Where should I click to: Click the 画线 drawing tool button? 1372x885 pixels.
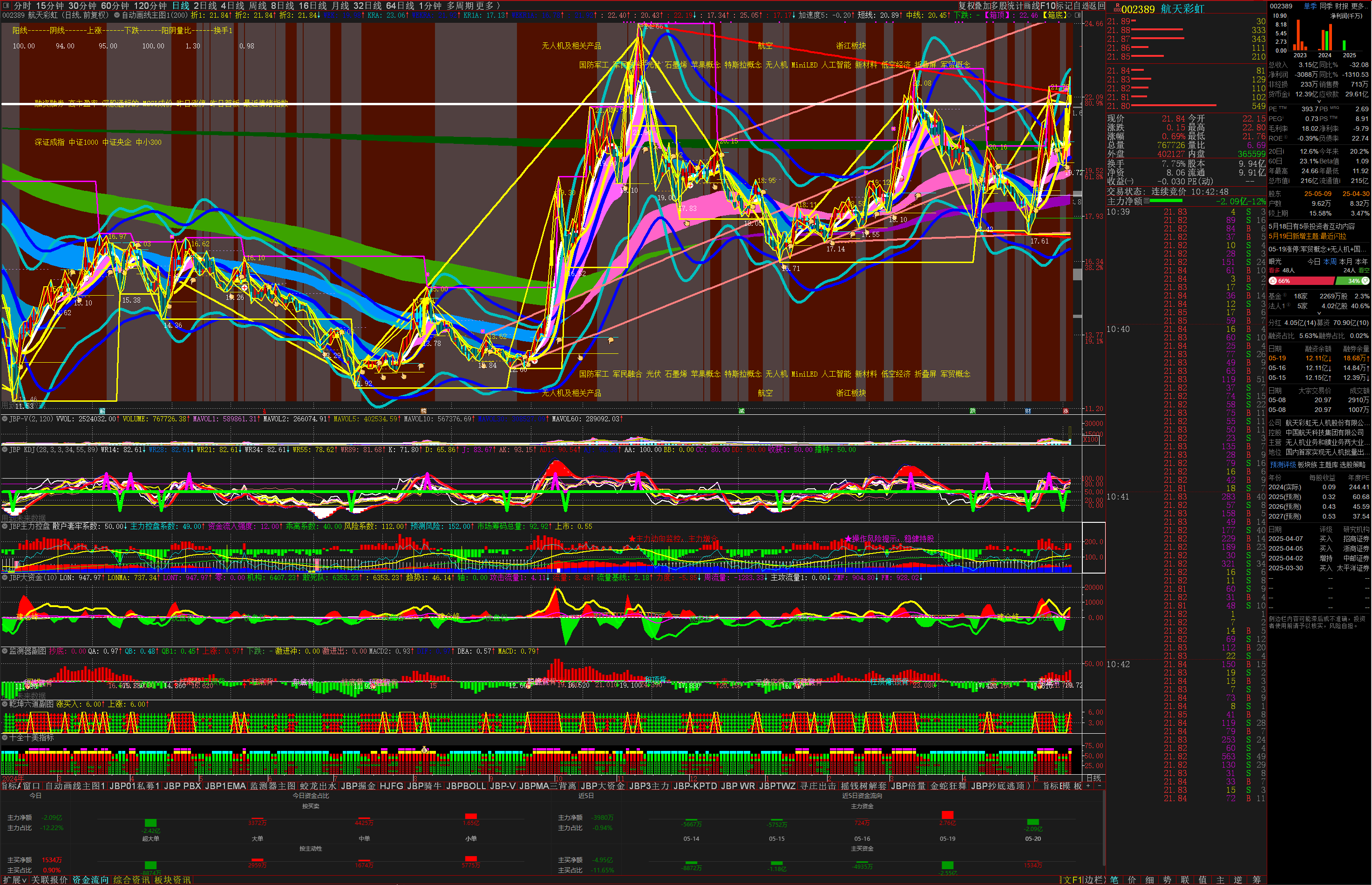pyautogui.click(x=1031, y=5)
